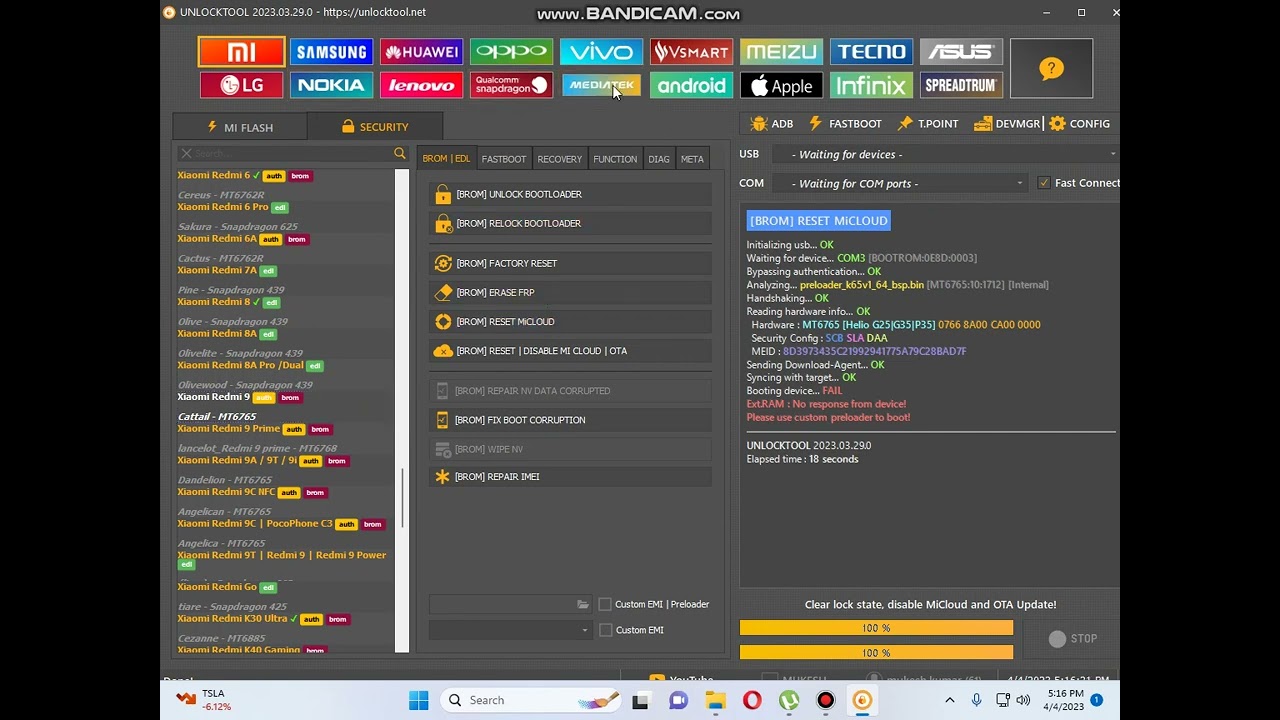This screenshot has height=720, width=1280.
Task: Open the T.POINT toolbar button
Action: click(x=928, y=124)
